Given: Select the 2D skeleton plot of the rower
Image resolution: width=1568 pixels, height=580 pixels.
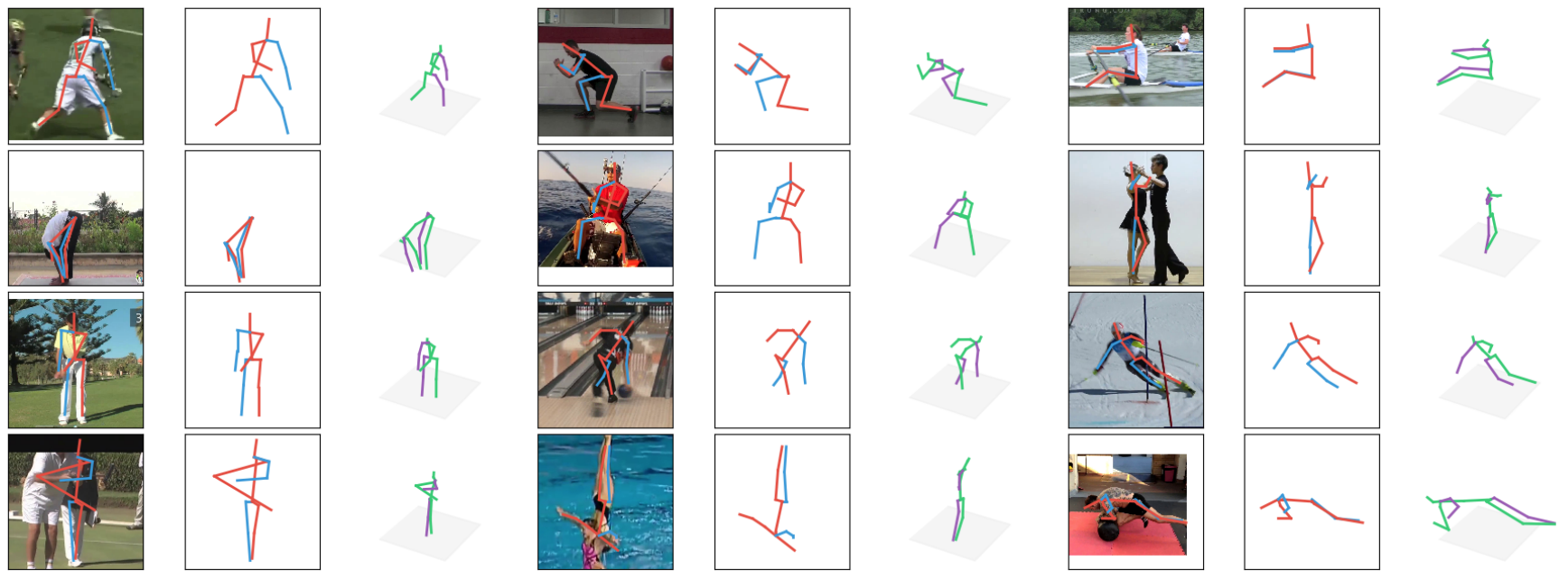Looking at the screenshot, I should [x=1311, y=76].
